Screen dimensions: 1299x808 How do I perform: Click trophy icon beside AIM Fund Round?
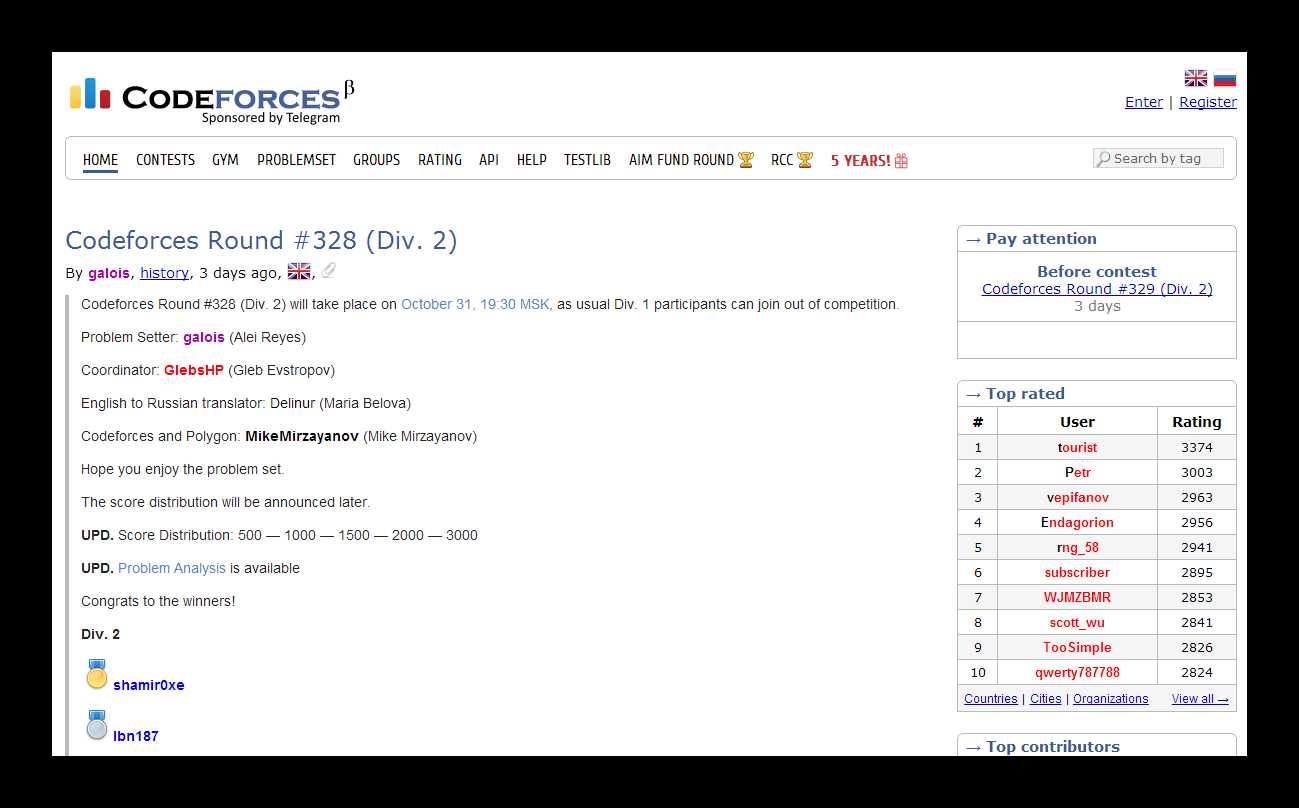(x=746, y=160)
